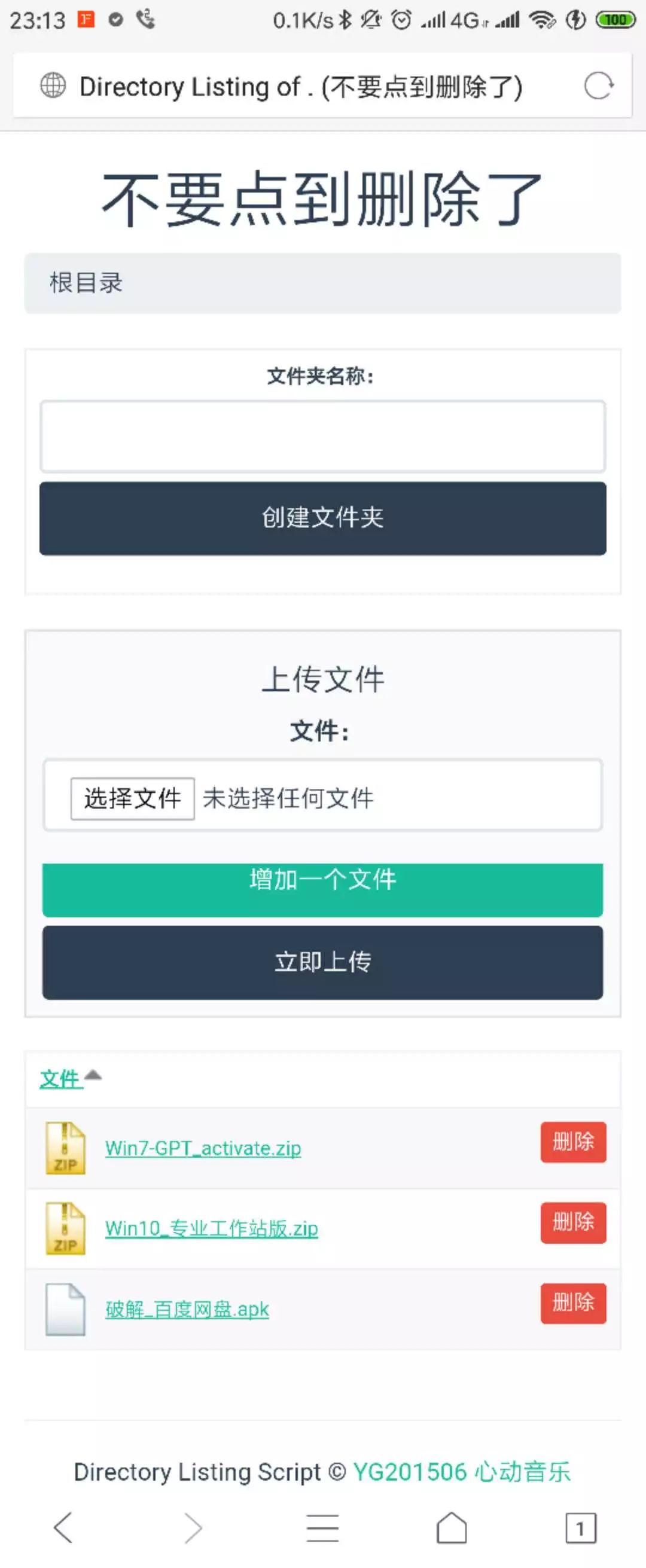Screen dimensions: 646x1568
Task: Delete Win7-GPT_activate.zip with 删除 button
Action: coord(574,1142)
